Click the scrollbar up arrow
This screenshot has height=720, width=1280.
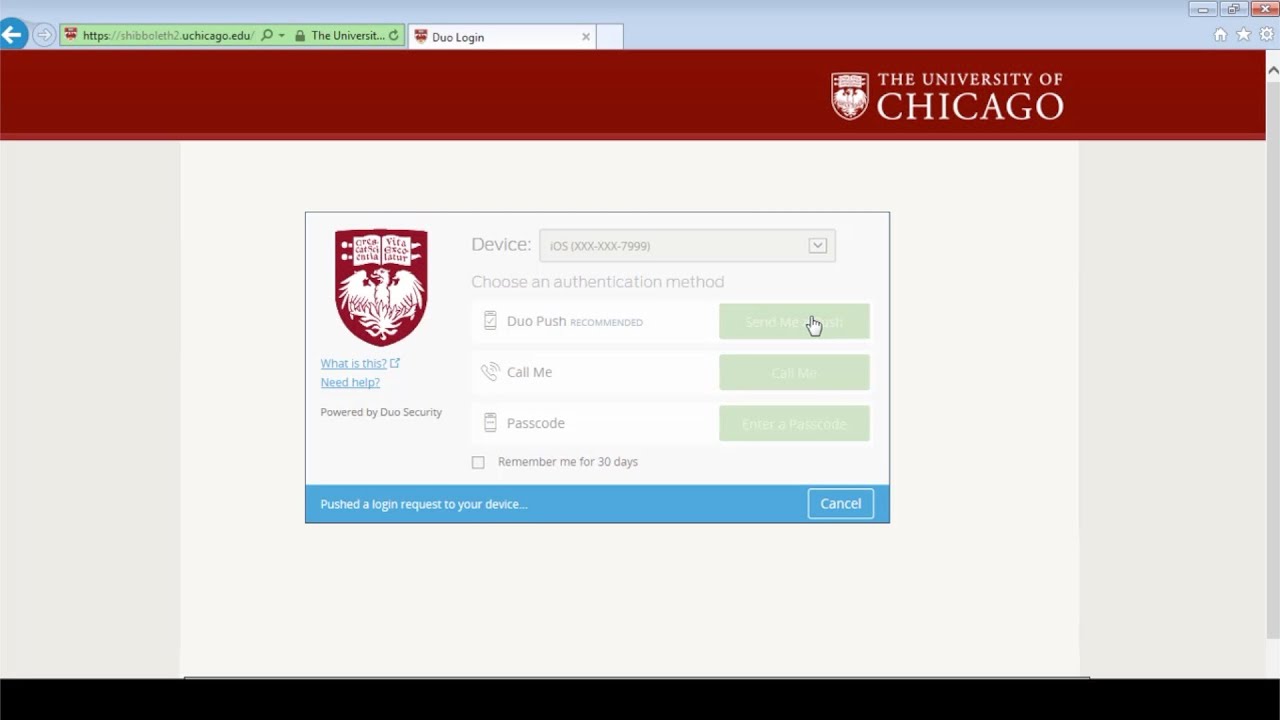click(x=1272, y=70)
